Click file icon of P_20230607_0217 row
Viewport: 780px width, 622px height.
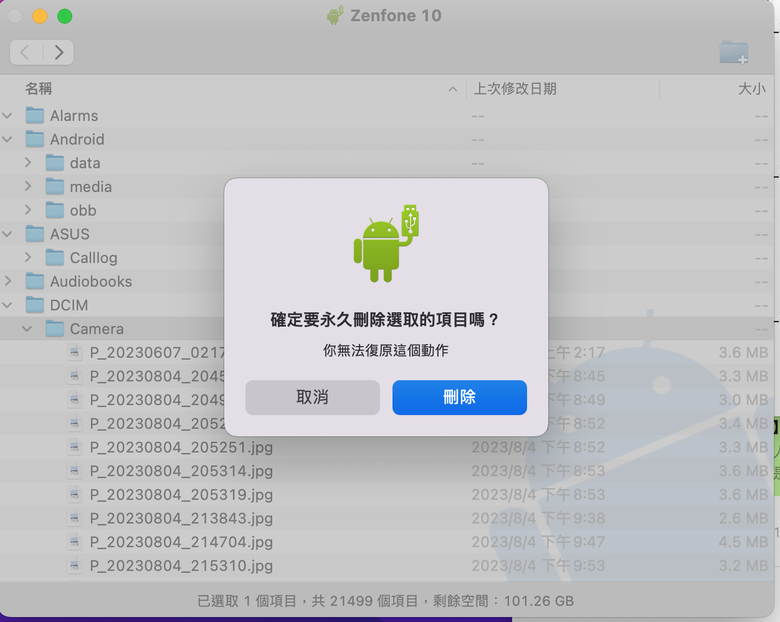[x=75, y=352]
